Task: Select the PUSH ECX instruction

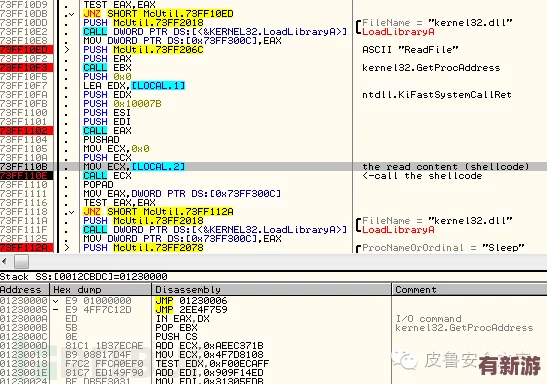Action: pos(107,158)
